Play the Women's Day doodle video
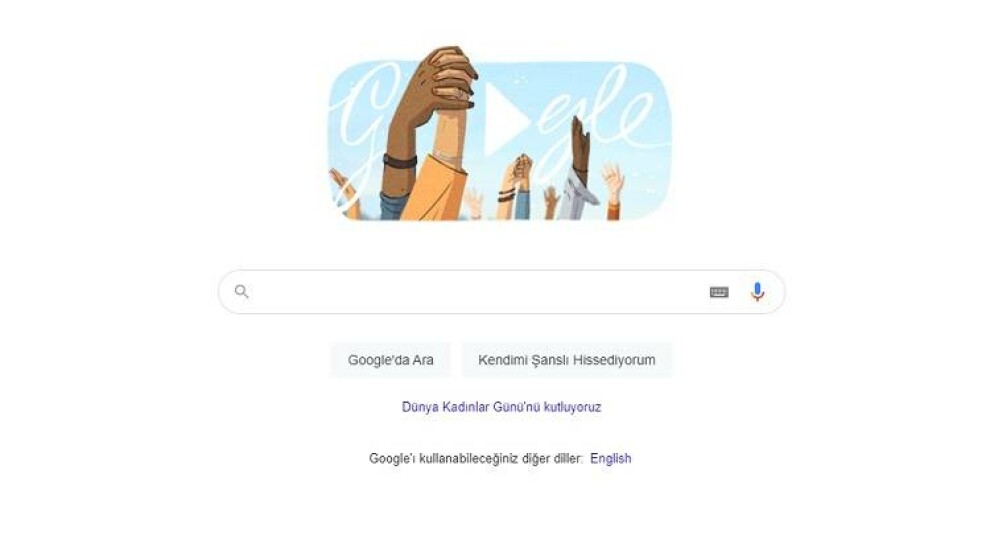The image size is (990, 556). click(507, 119)
